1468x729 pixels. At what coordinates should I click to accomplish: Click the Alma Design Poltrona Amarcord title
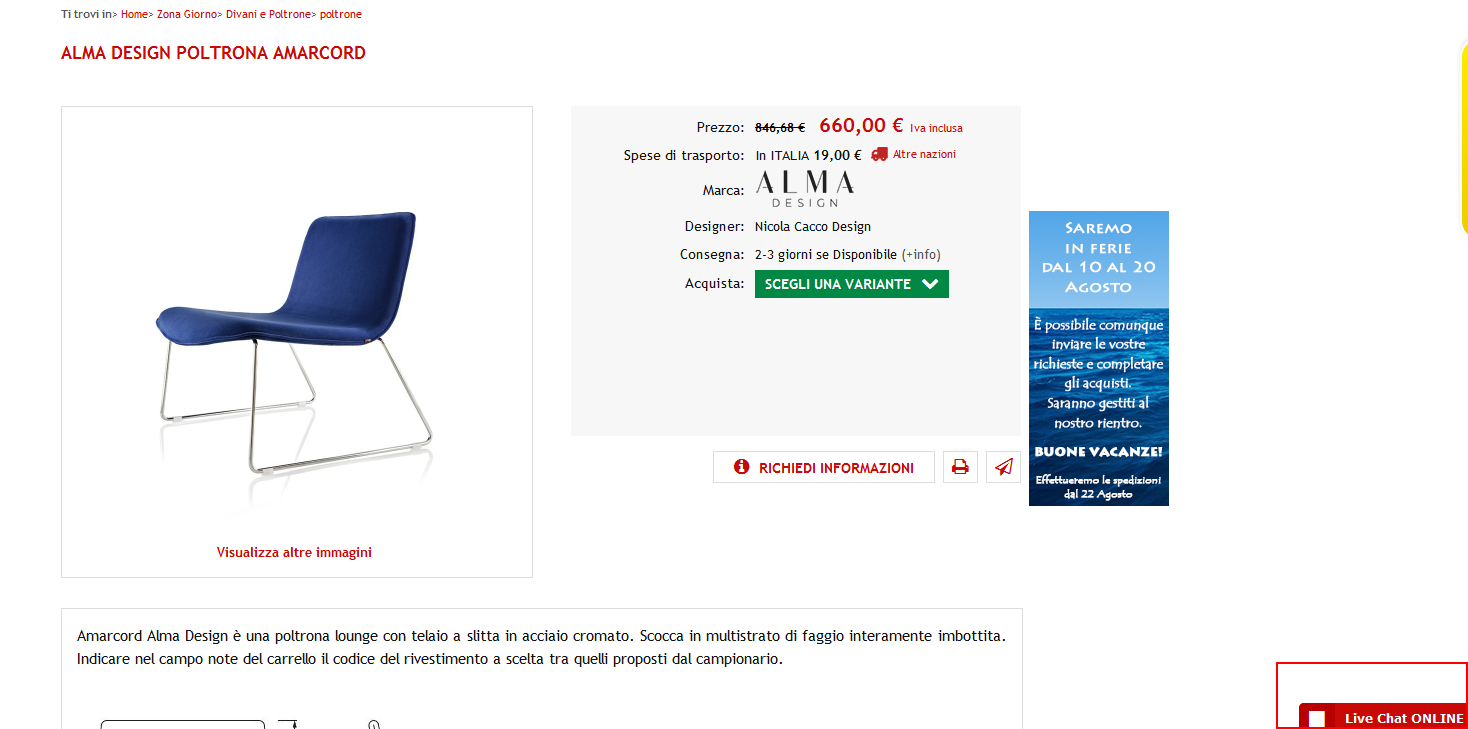[x=213, y=53]
